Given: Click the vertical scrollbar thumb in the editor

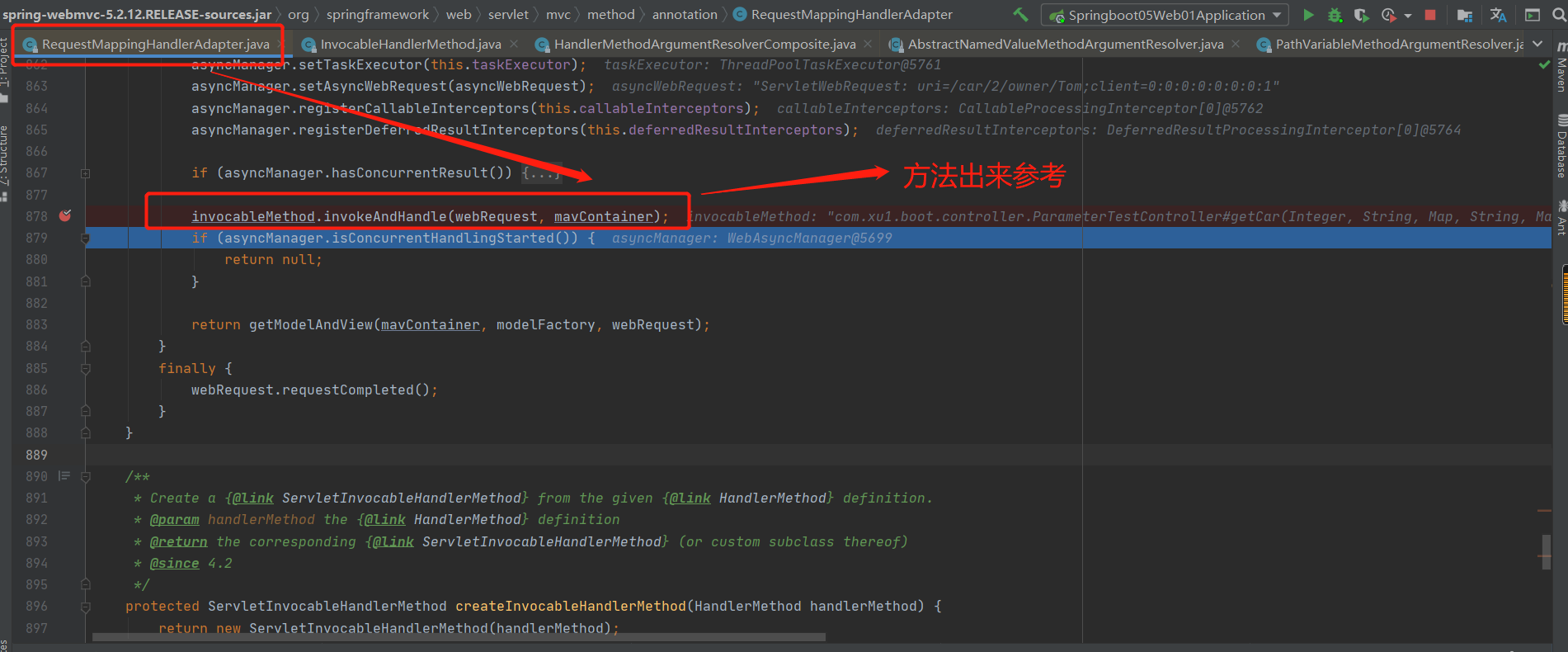Looking at the screenshot, I should click(1546, 550).
